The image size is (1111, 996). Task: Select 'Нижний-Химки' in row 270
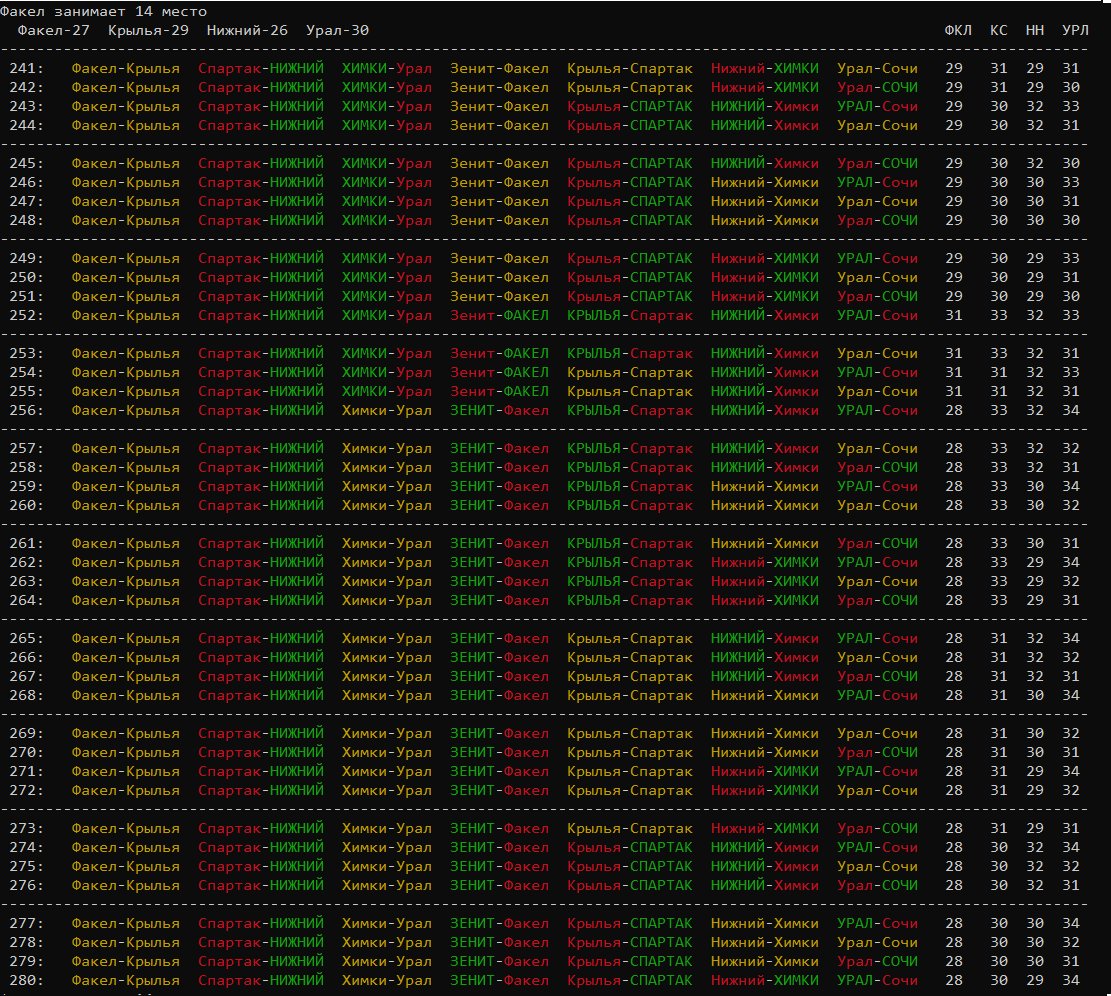(x=765, y=752)
